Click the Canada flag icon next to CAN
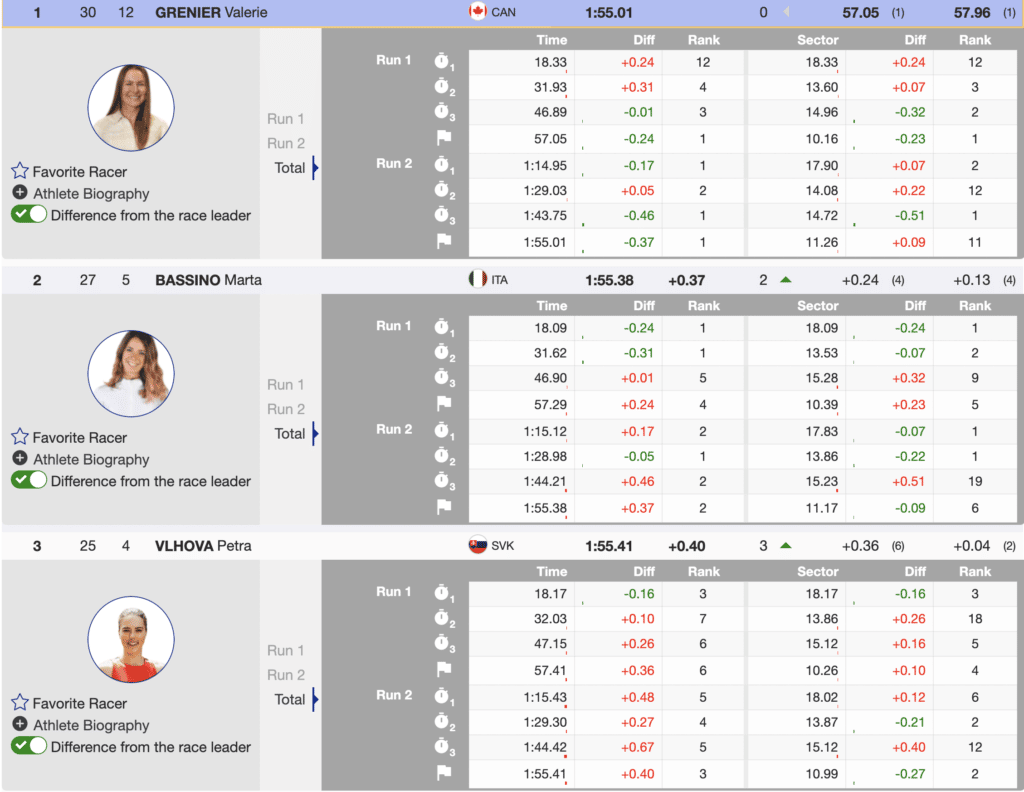This screenshot has height=792, width=1024. pyautogui.click(x=477, y=12)
